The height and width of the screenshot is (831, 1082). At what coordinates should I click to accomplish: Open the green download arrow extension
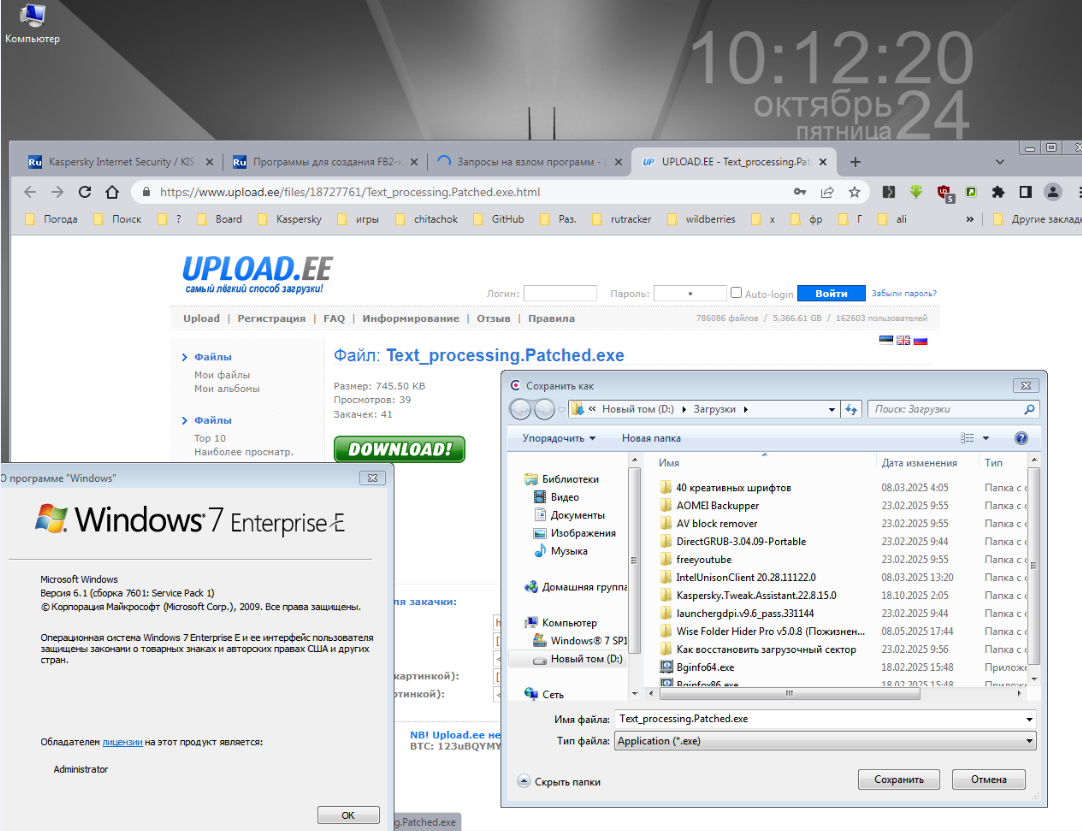pos(916,192)
